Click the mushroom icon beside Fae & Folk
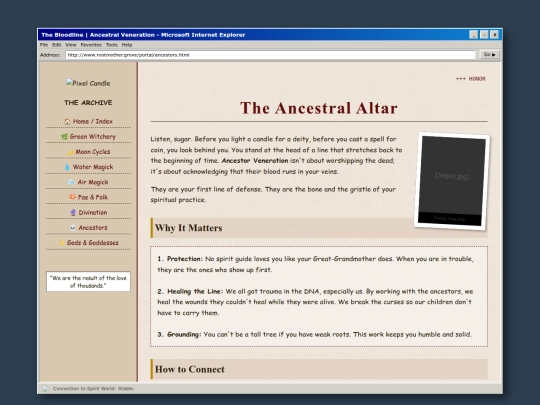This screenshot has height=405, width=540. [72, 197]
